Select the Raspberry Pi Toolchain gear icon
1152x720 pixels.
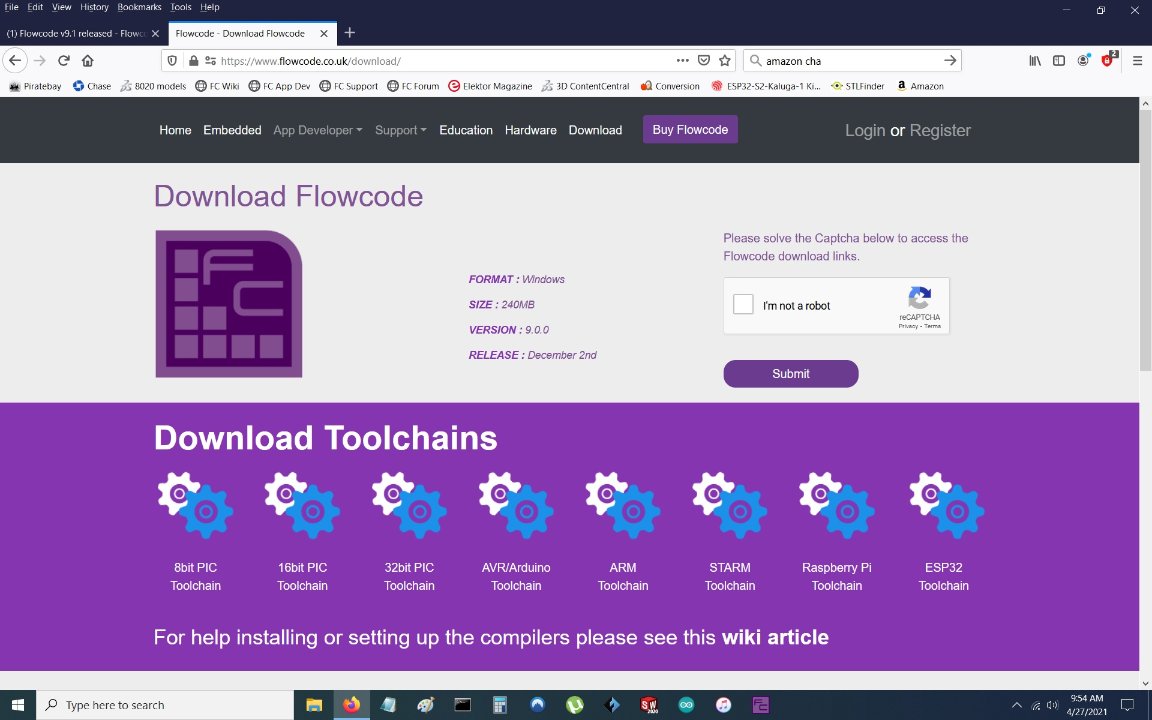837,506
